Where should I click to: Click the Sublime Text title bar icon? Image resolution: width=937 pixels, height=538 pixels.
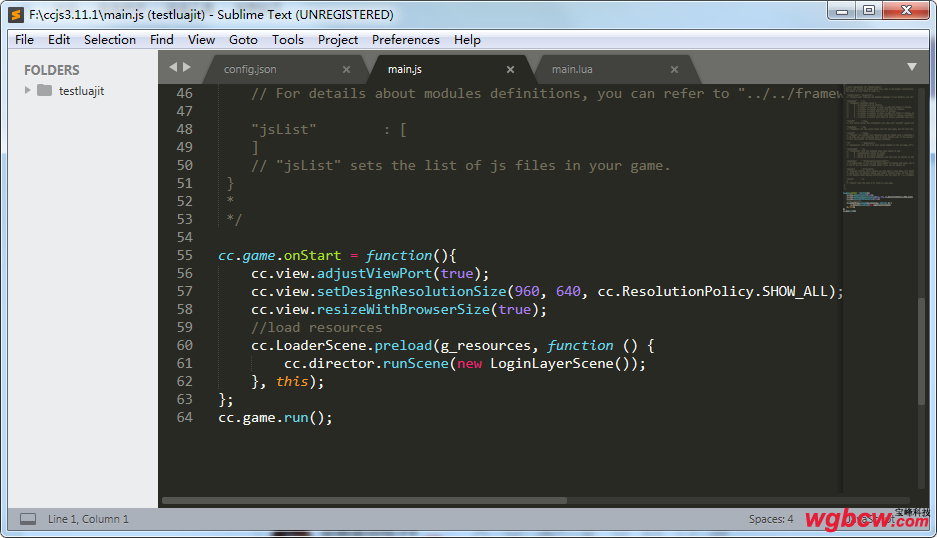(16, 15)
